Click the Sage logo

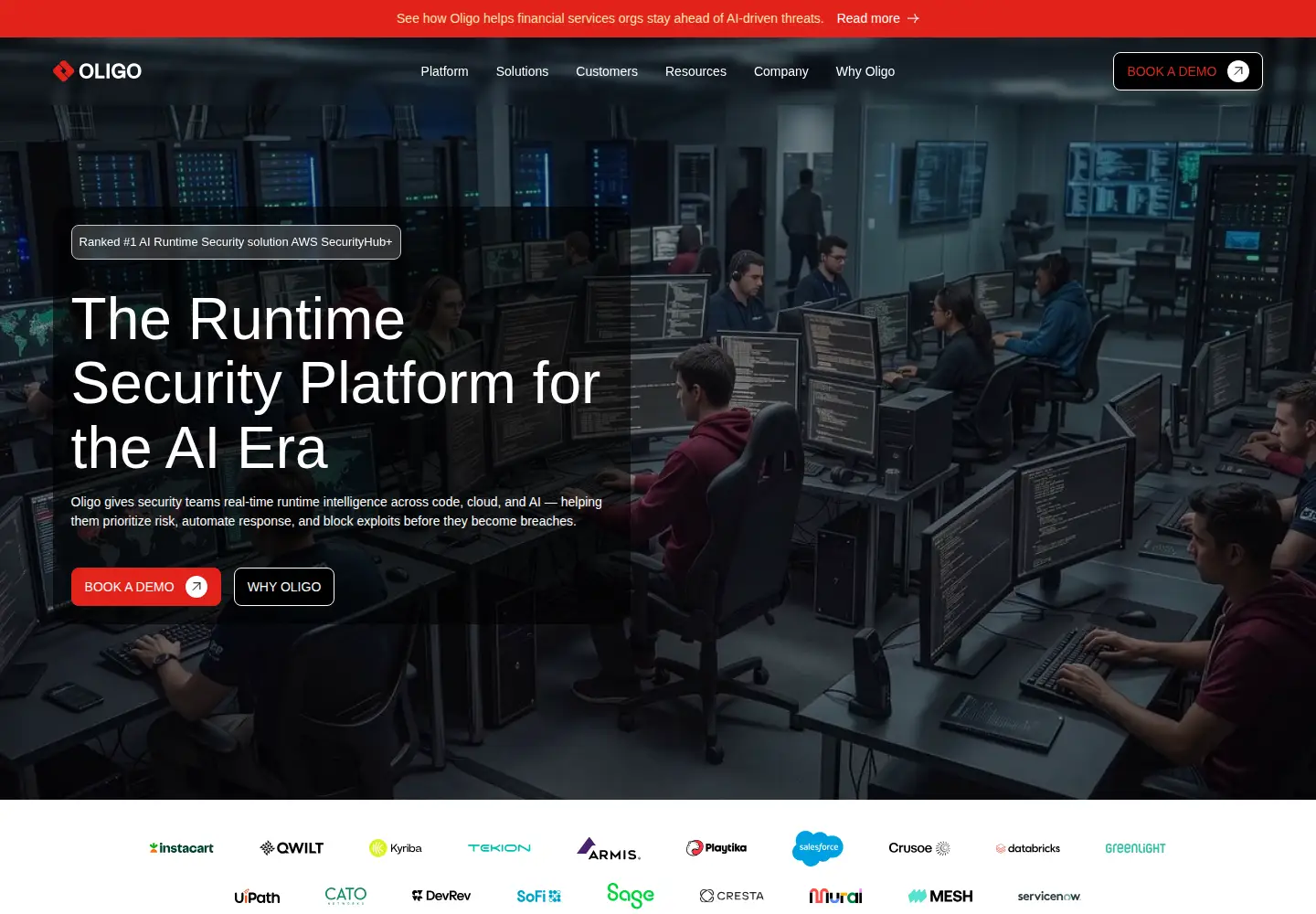(x=631, y=895)
